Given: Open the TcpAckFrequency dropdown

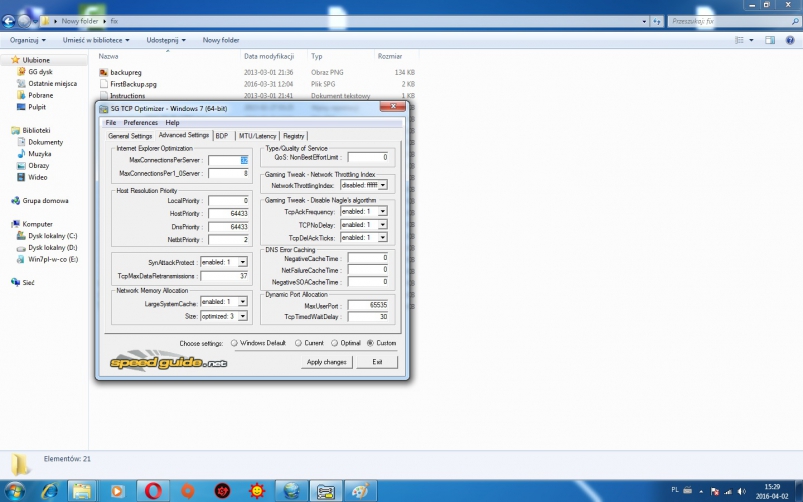Looking at the screenshot, I should [x=362, y=212].
